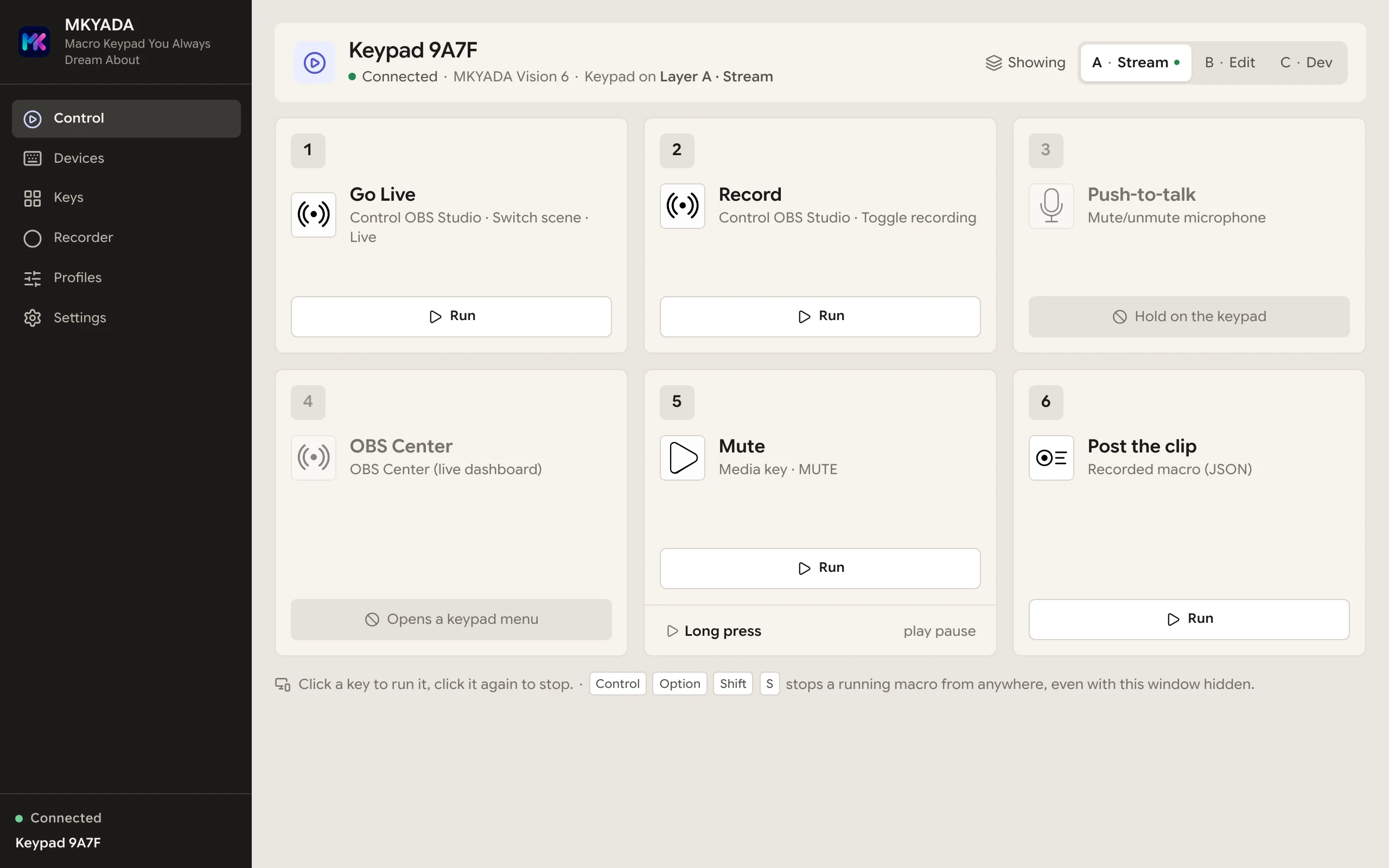Click the Go Live broadcast icon

(x=314, y=215)
